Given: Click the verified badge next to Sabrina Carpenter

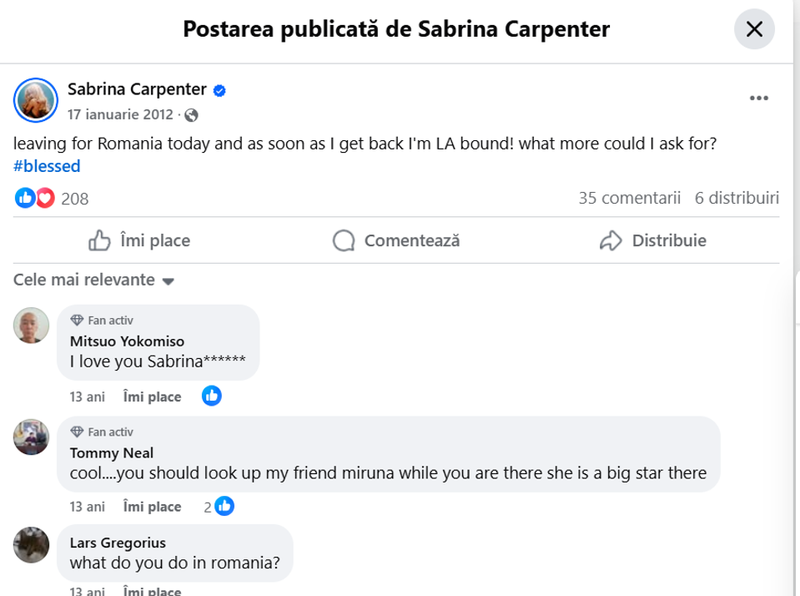Looking at the screenshot, I should [x=219, y=90].
